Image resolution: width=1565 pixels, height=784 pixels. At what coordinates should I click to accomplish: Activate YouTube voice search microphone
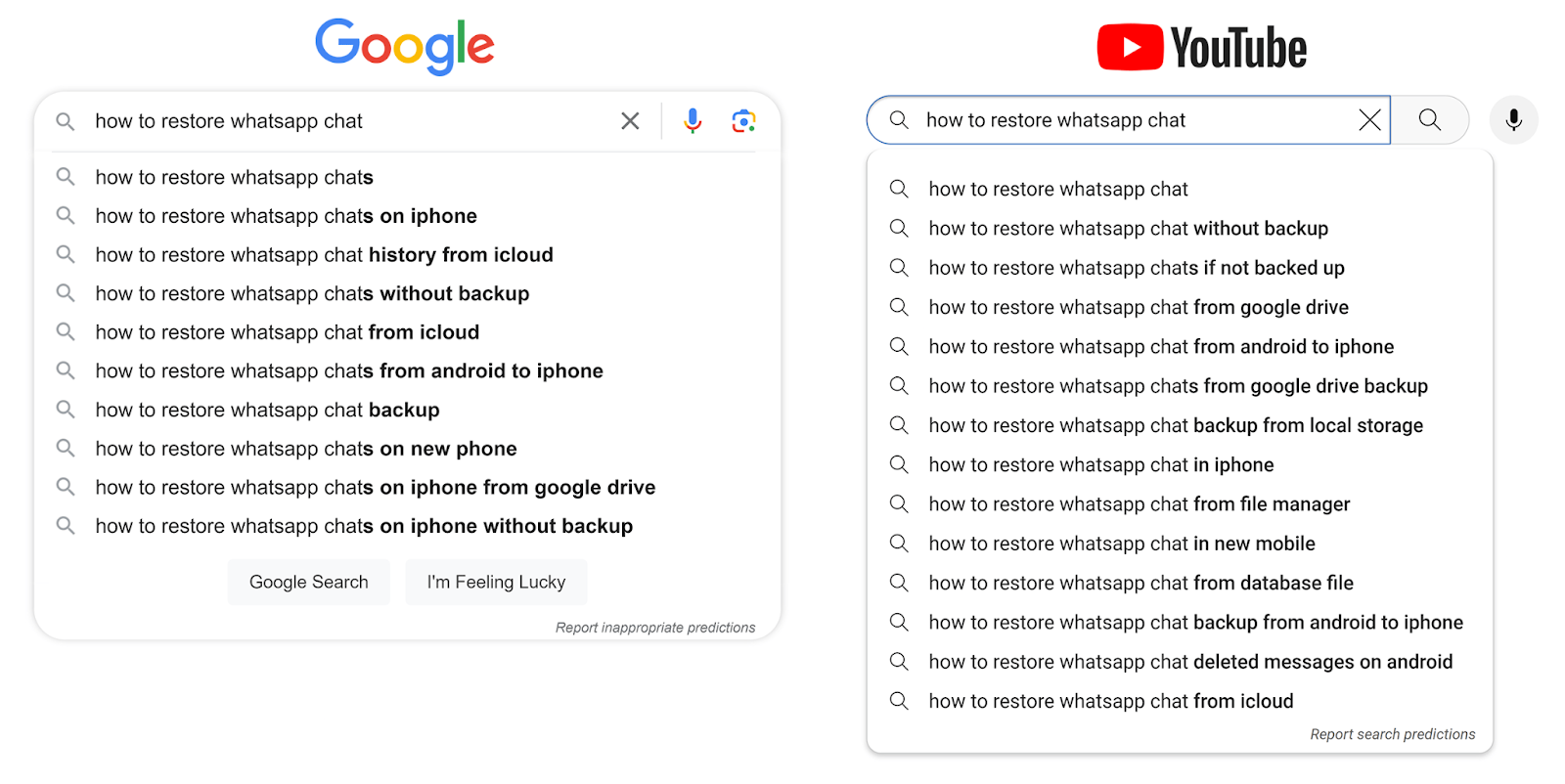coord(1512,119)
